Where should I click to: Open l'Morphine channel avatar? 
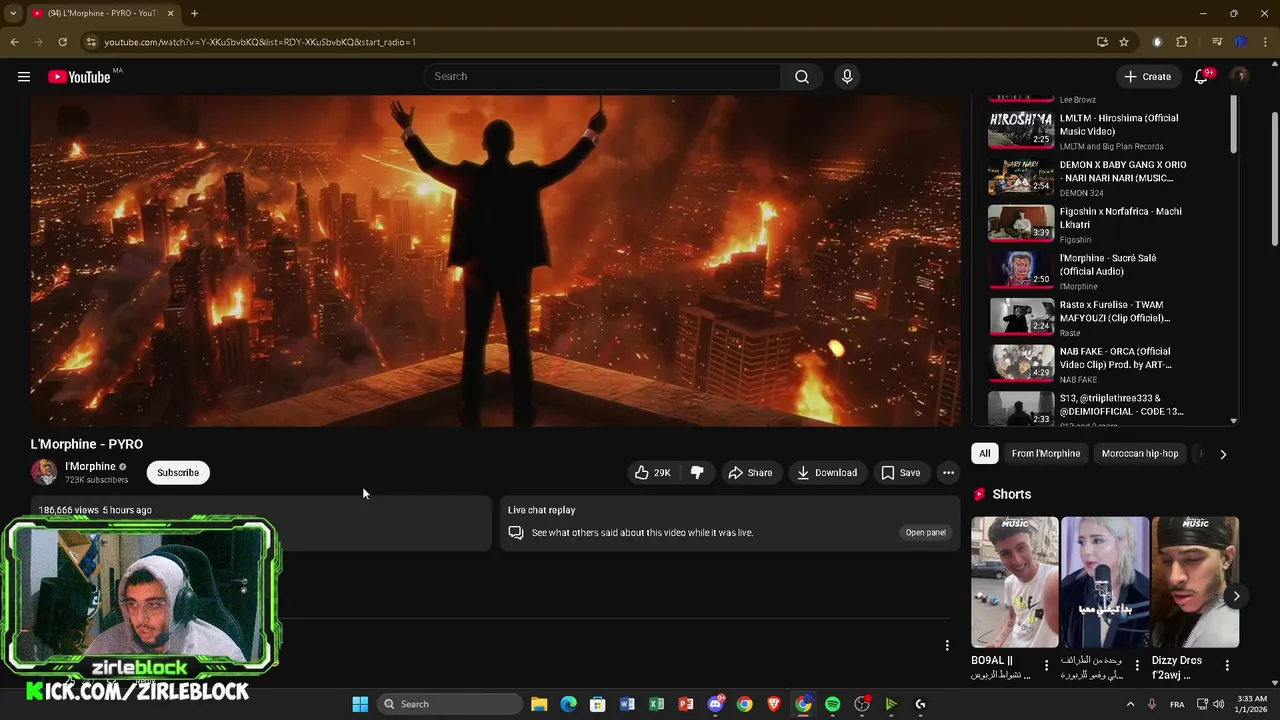(44, 472)
